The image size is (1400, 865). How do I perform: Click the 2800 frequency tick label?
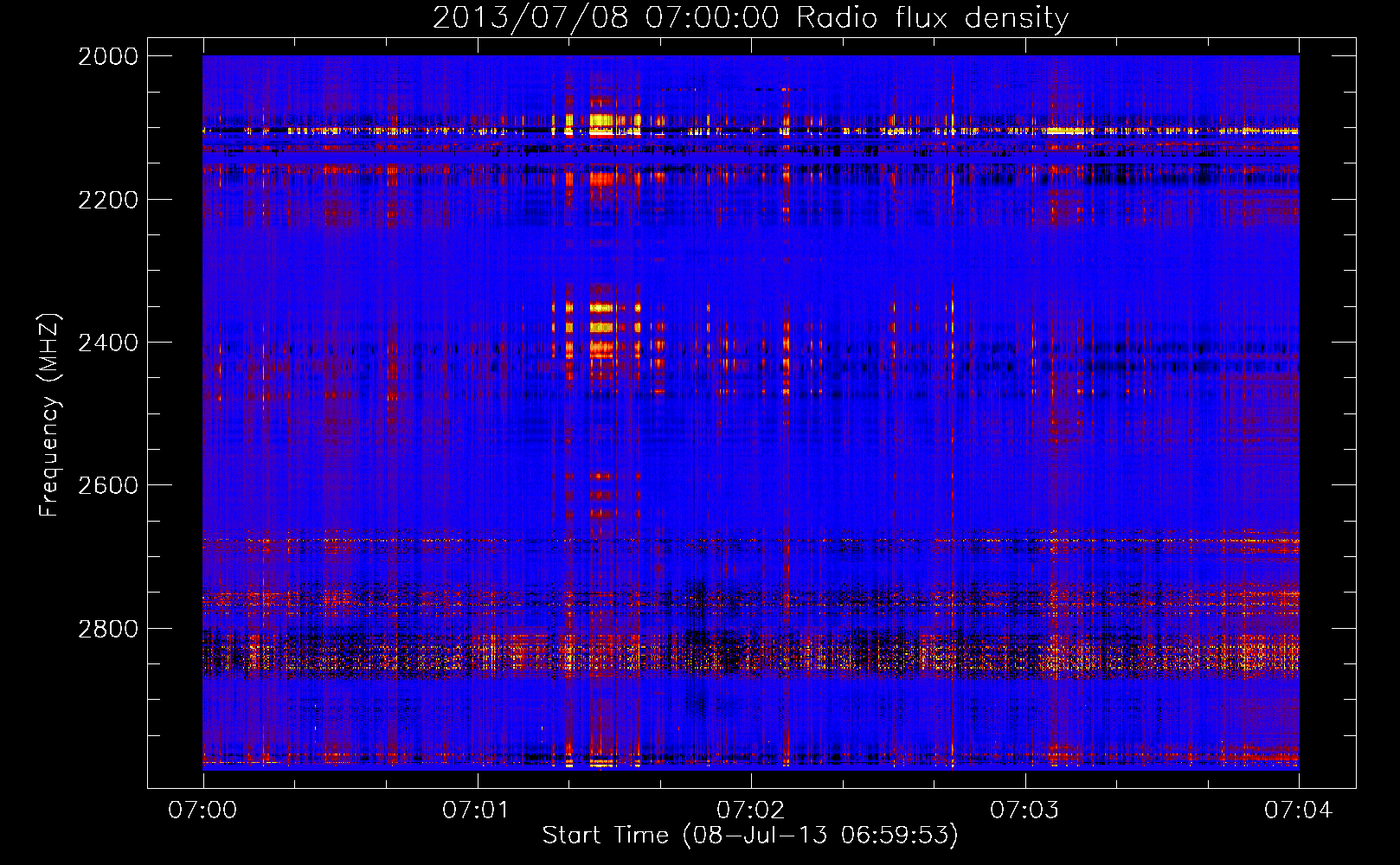pyautogui.click(x=108, y=629)
